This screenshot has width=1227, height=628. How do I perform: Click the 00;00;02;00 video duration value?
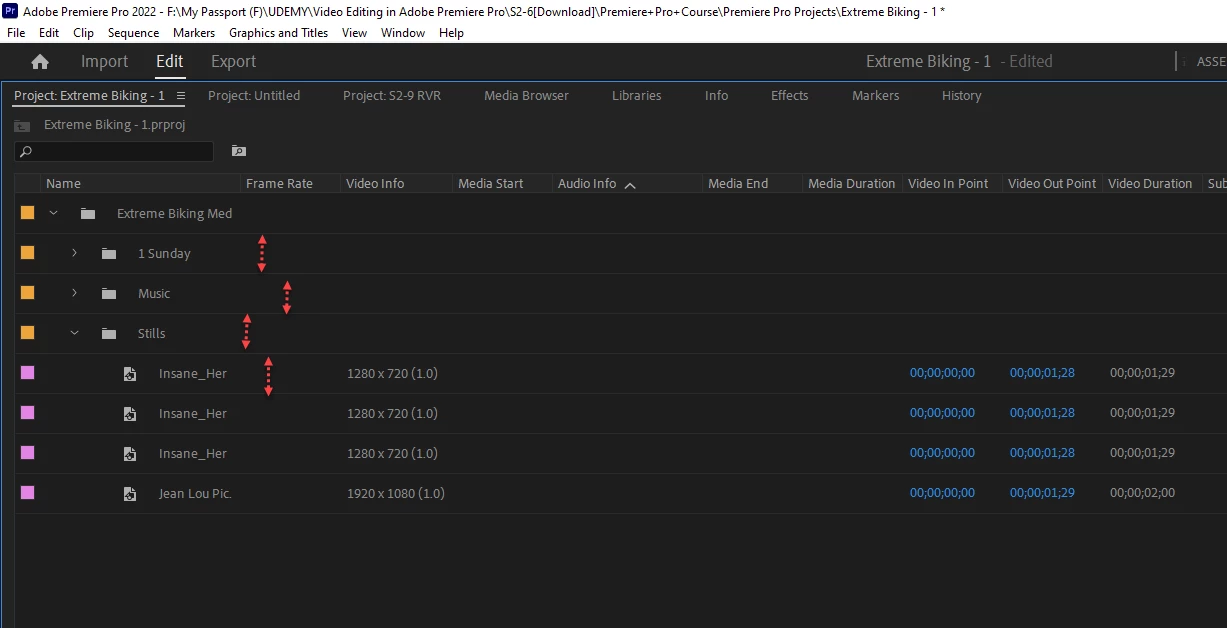click(x=1142, y=493)
